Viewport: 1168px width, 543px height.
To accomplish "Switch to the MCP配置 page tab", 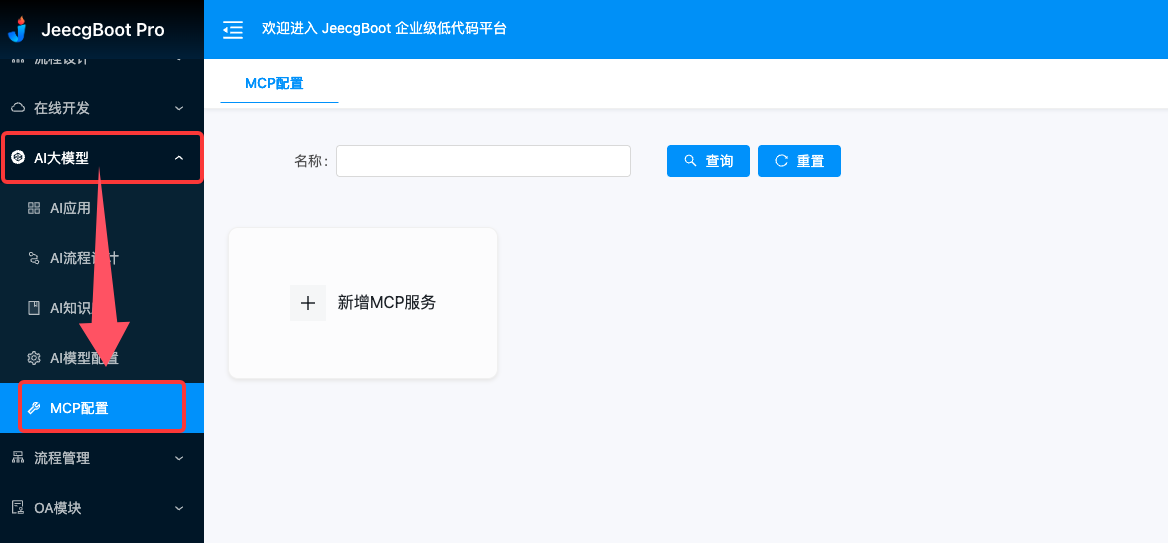I will (275, 83).
